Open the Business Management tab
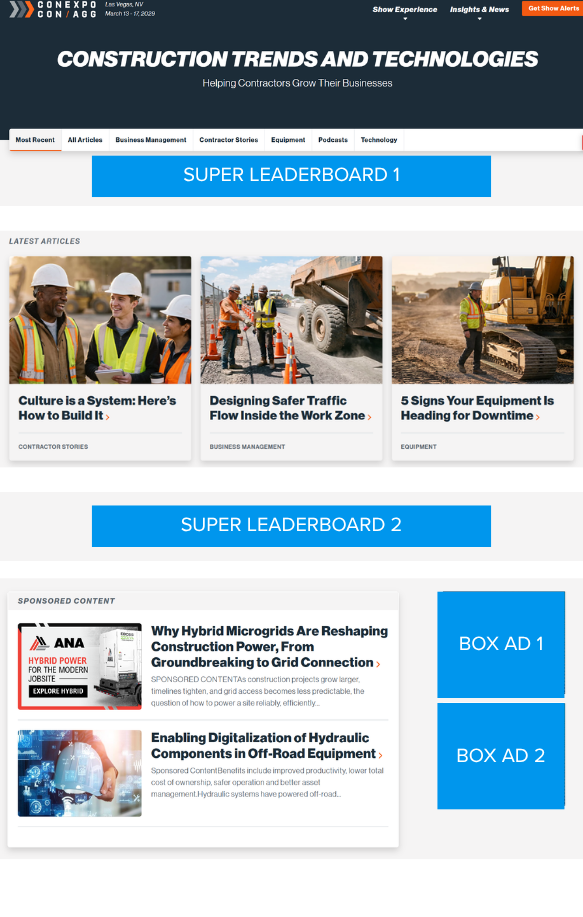 (x=151, y=140)
